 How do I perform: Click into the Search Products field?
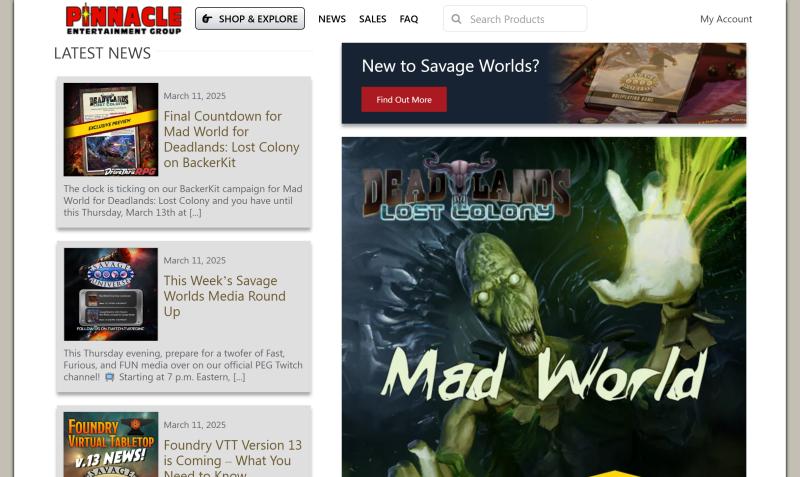[x=515, y=19]
